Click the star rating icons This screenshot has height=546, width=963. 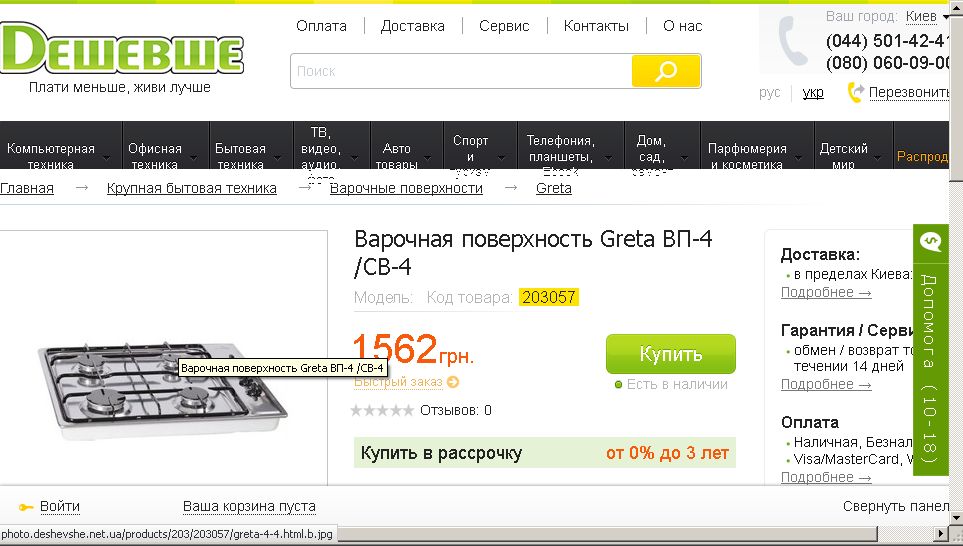coord(382,410)
